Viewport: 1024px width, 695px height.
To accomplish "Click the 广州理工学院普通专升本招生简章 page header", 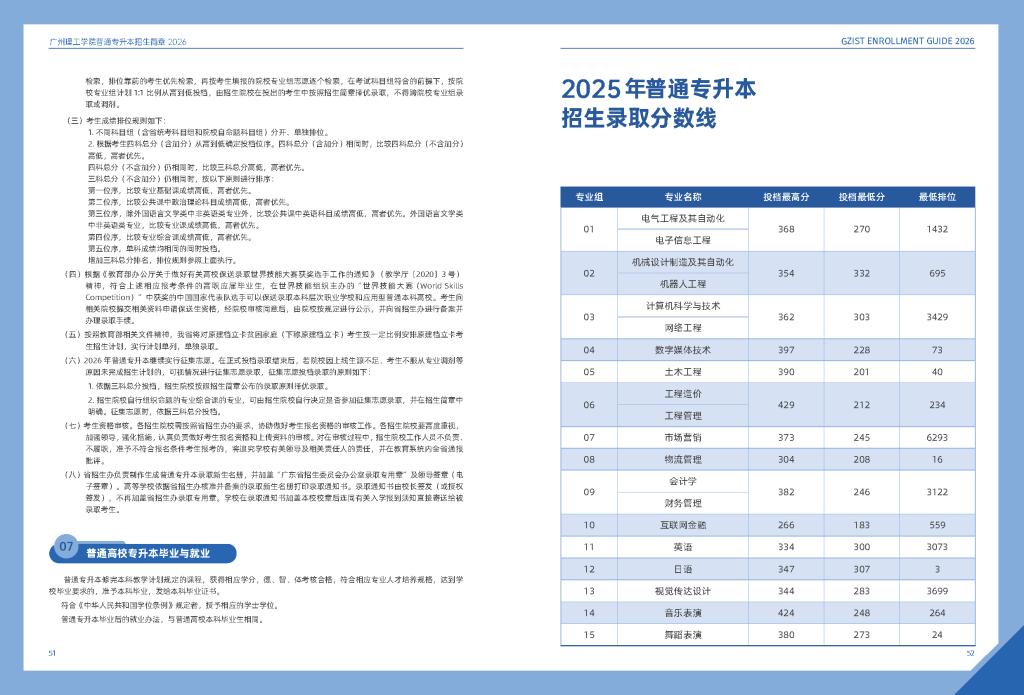I will tap(118, 42).
